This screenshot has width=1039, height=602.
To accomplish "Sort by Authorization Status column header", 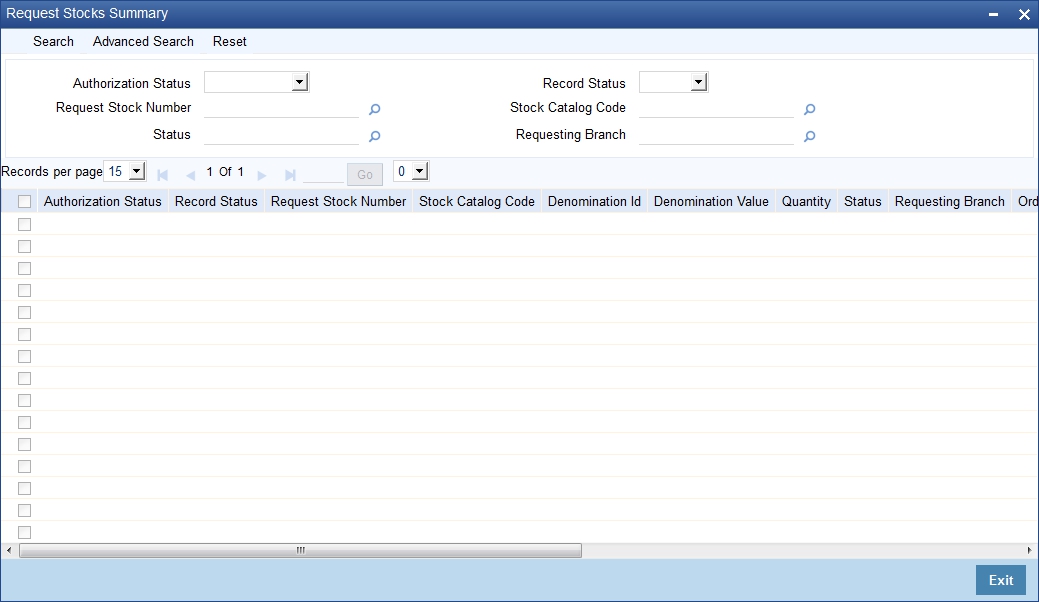I will tap(103, 201).
